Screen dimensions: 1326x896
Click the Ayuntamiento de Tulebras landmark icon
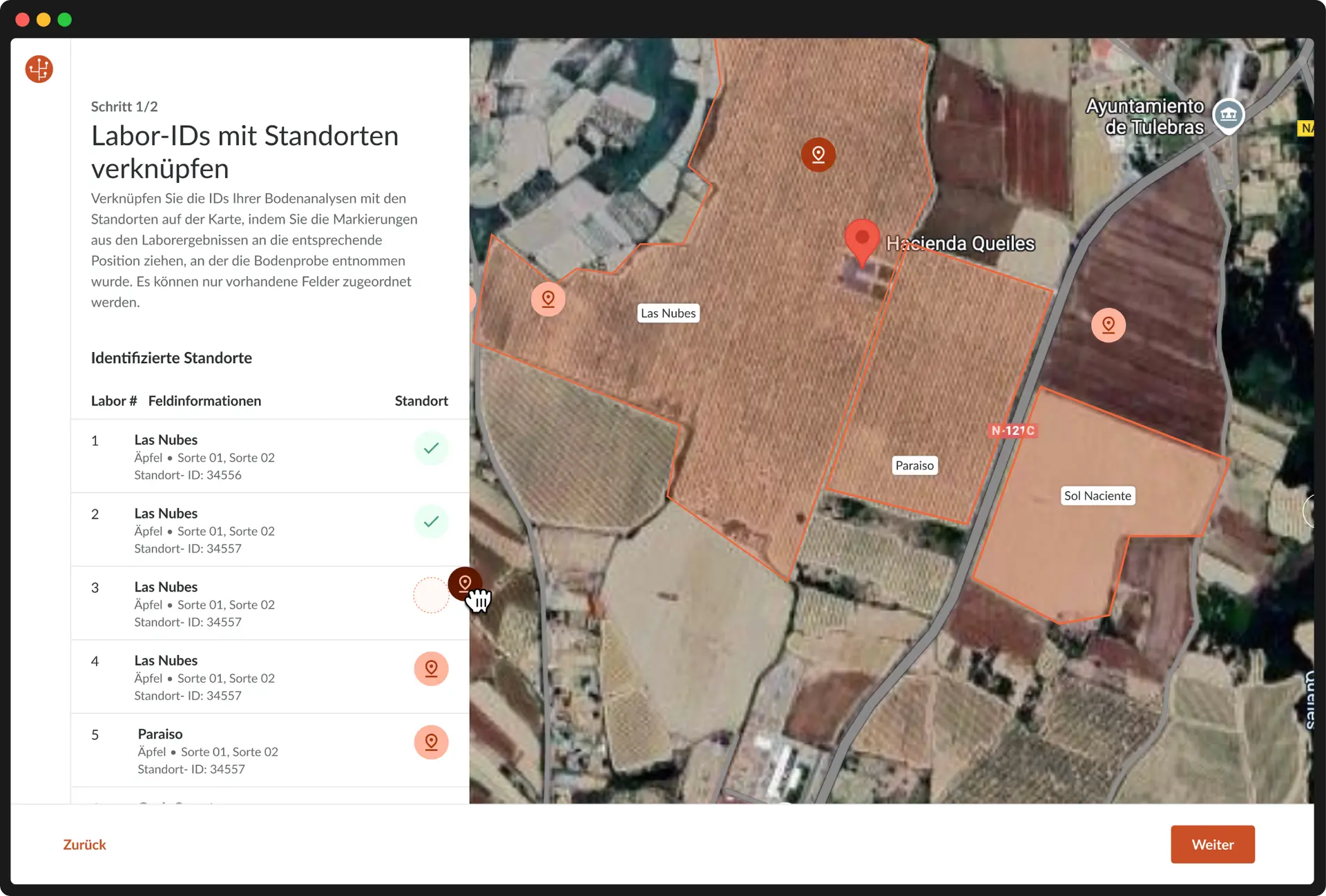(x=1229, y=115)
